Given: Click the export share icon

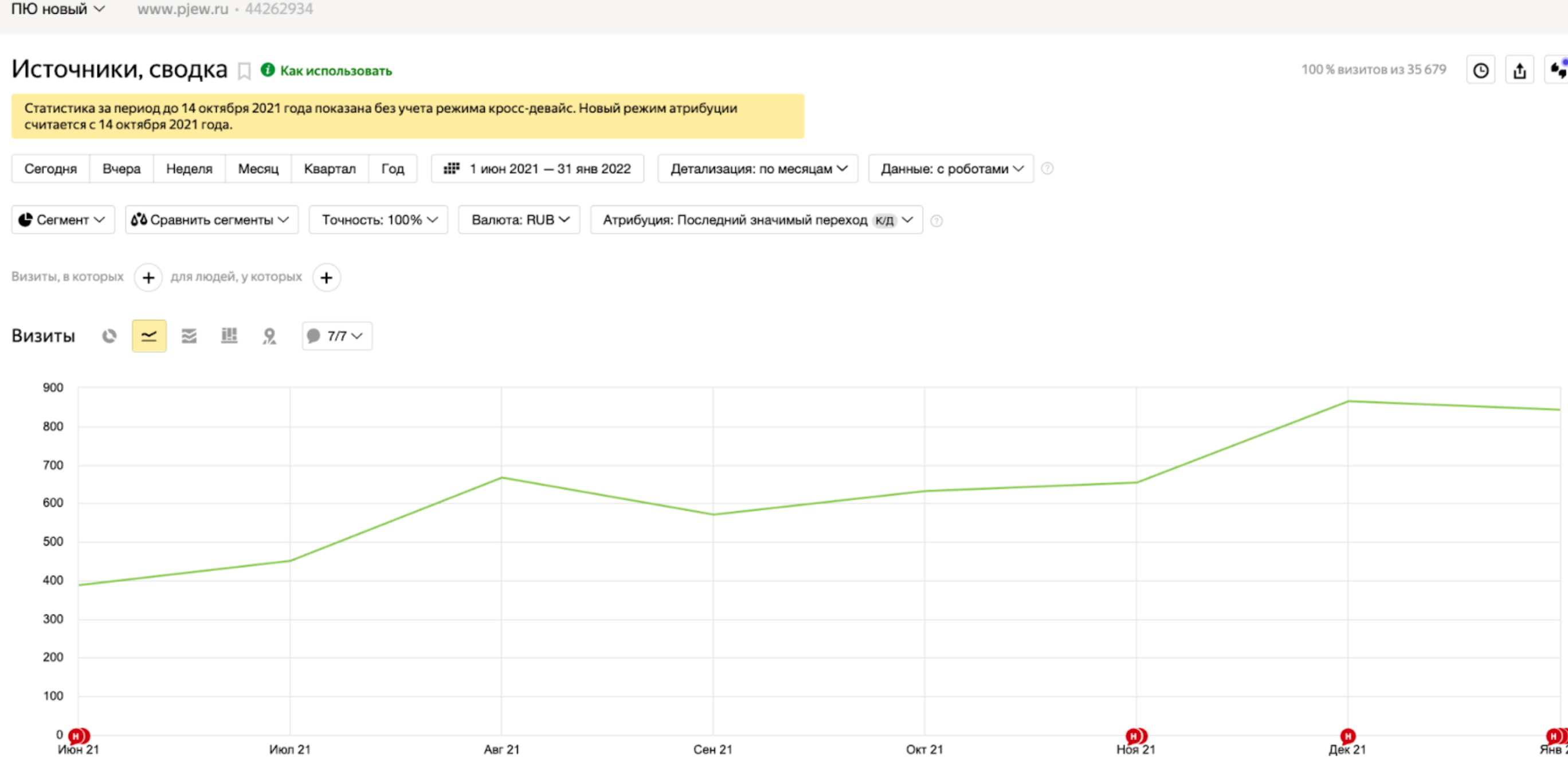Looking at the screenshot, I should click(1519, 71).
